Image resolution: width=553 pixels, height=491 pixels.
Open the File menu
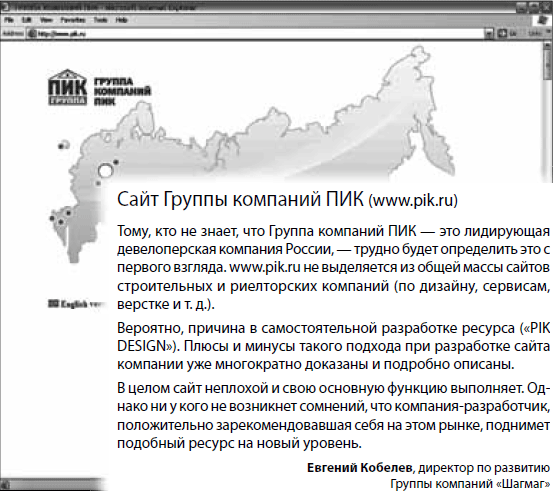[x=8, y=20]
